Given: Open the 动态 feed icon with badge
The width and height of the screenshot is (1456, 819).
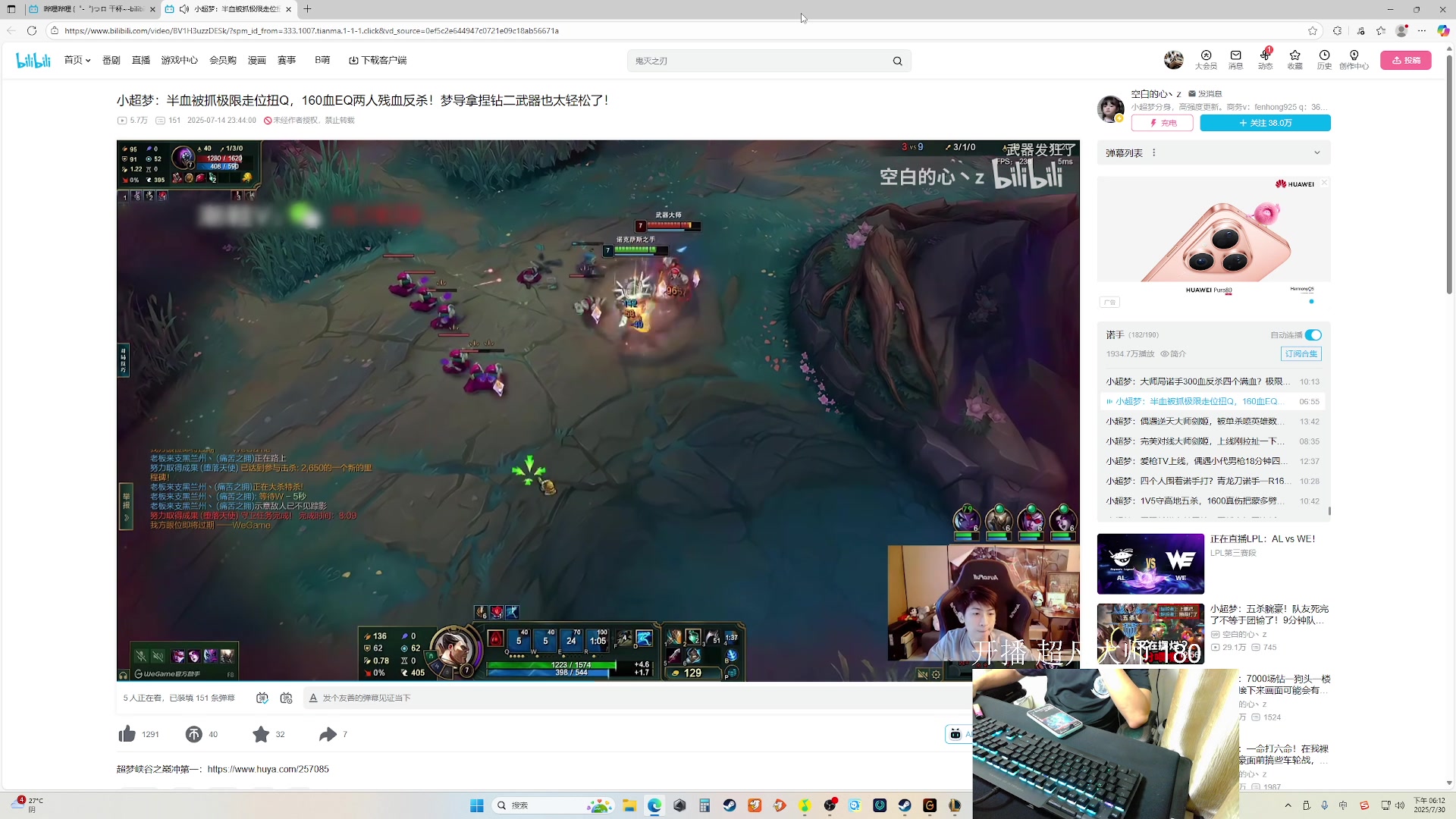Looking at the screenshot, I should point(1265,59).
